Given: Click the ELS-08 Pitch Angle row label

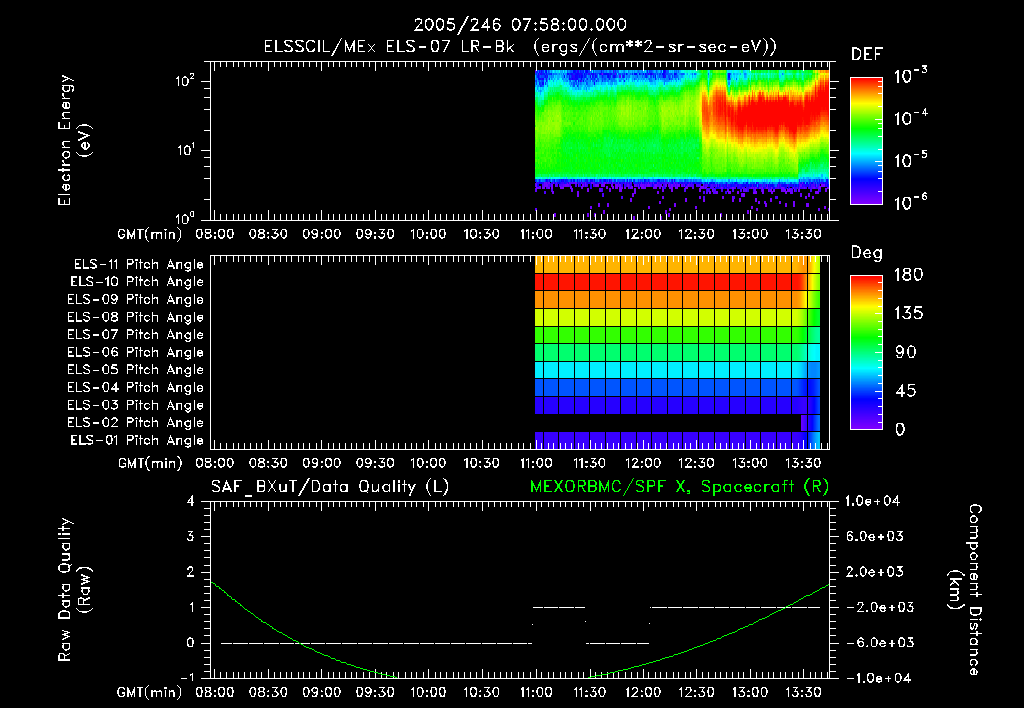Looking at the screenshot, I should point(135,317).
